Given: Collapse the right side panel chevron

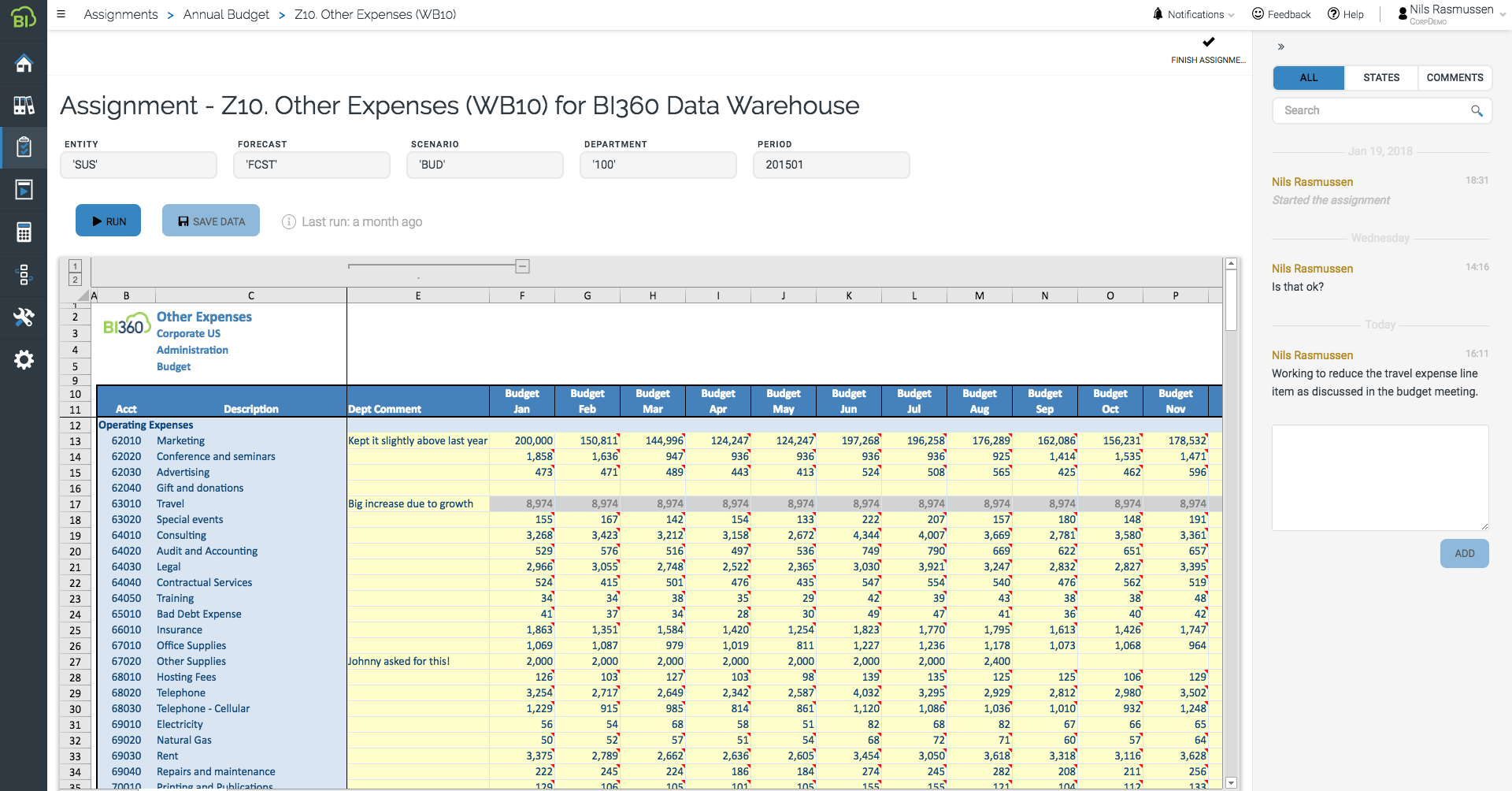Looking at the screenshot, I should click(x=1281, y=46).
